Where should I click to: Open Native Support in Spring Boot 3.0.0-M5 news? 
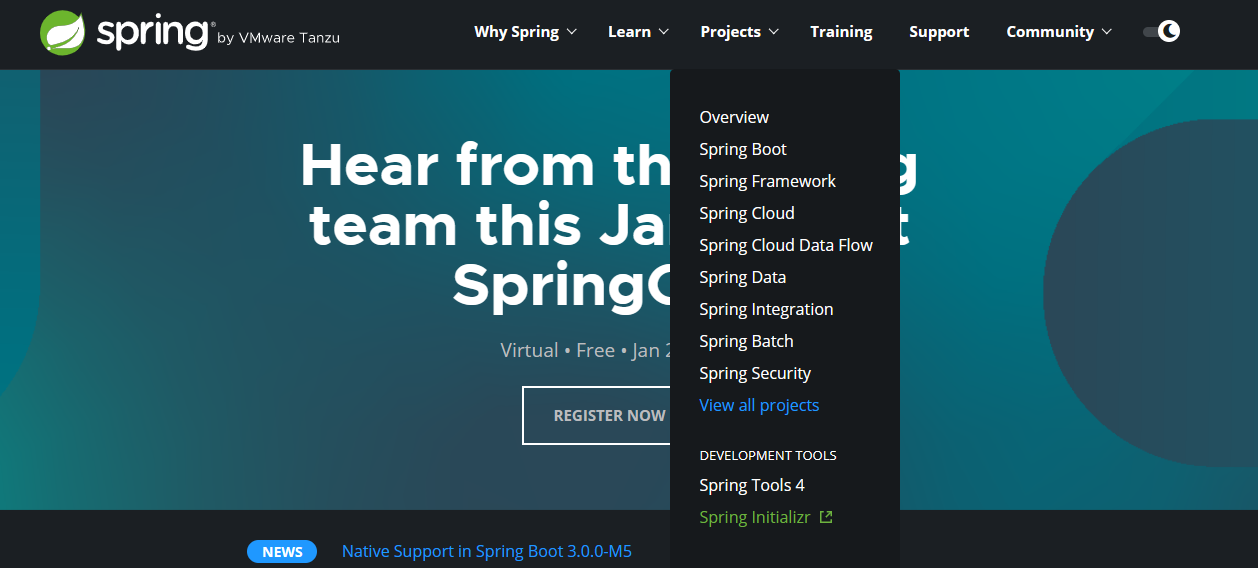[x=487, y=551]
